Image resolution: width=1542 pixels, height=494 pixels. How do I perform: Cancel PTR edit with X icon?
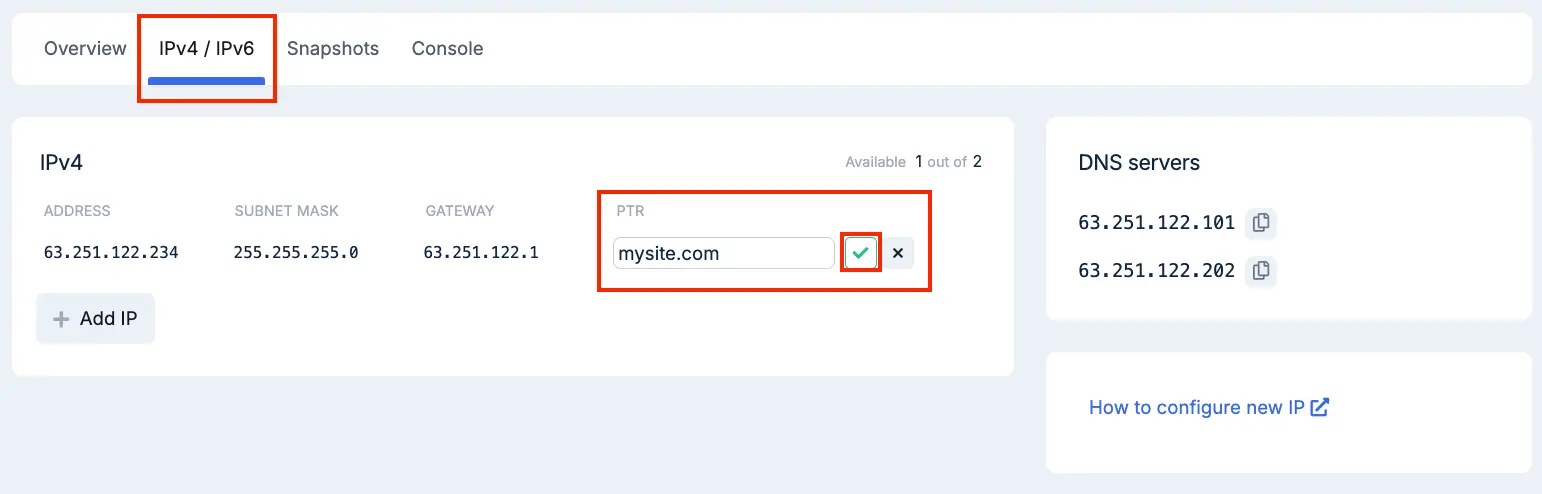point(898,253)
